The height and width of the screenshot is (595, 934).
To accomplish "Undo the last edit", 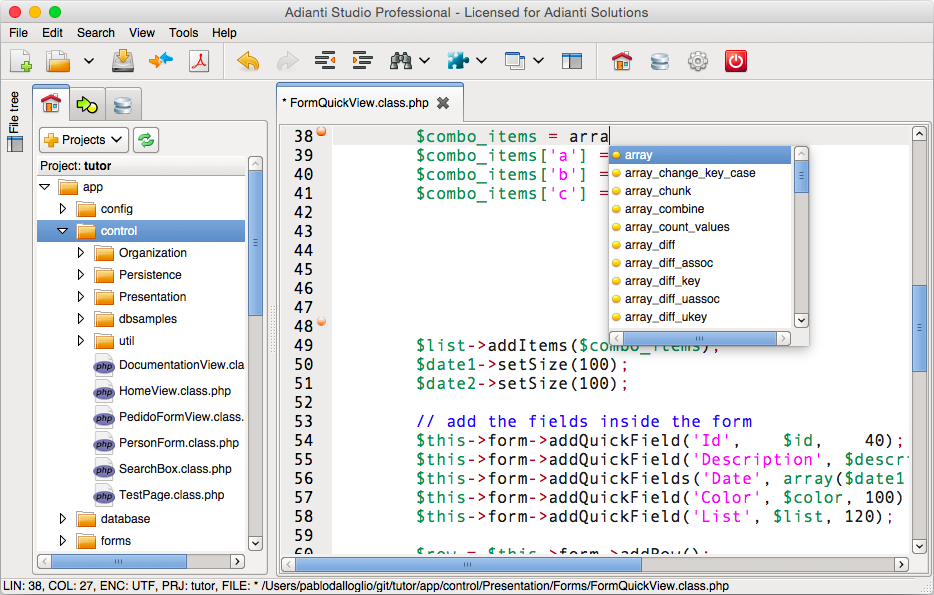I will point(248,61).
